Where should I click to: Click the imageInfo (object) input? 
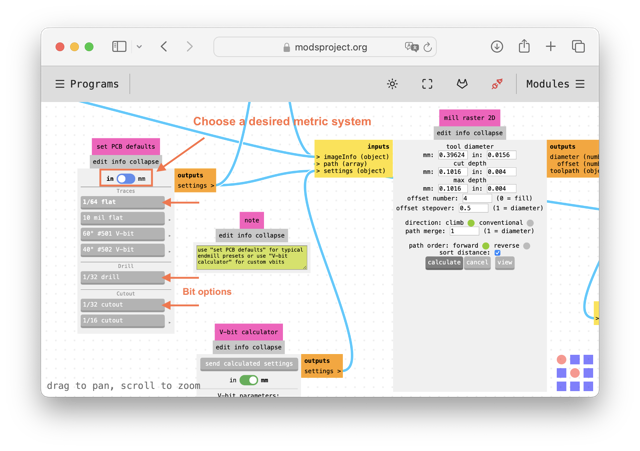pyautogui.click(x=353, y=157)
